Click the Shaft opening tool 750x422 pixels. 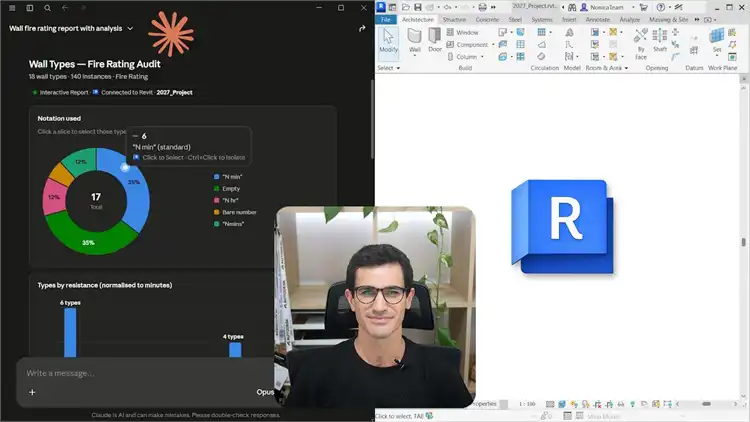click(660, 40)
